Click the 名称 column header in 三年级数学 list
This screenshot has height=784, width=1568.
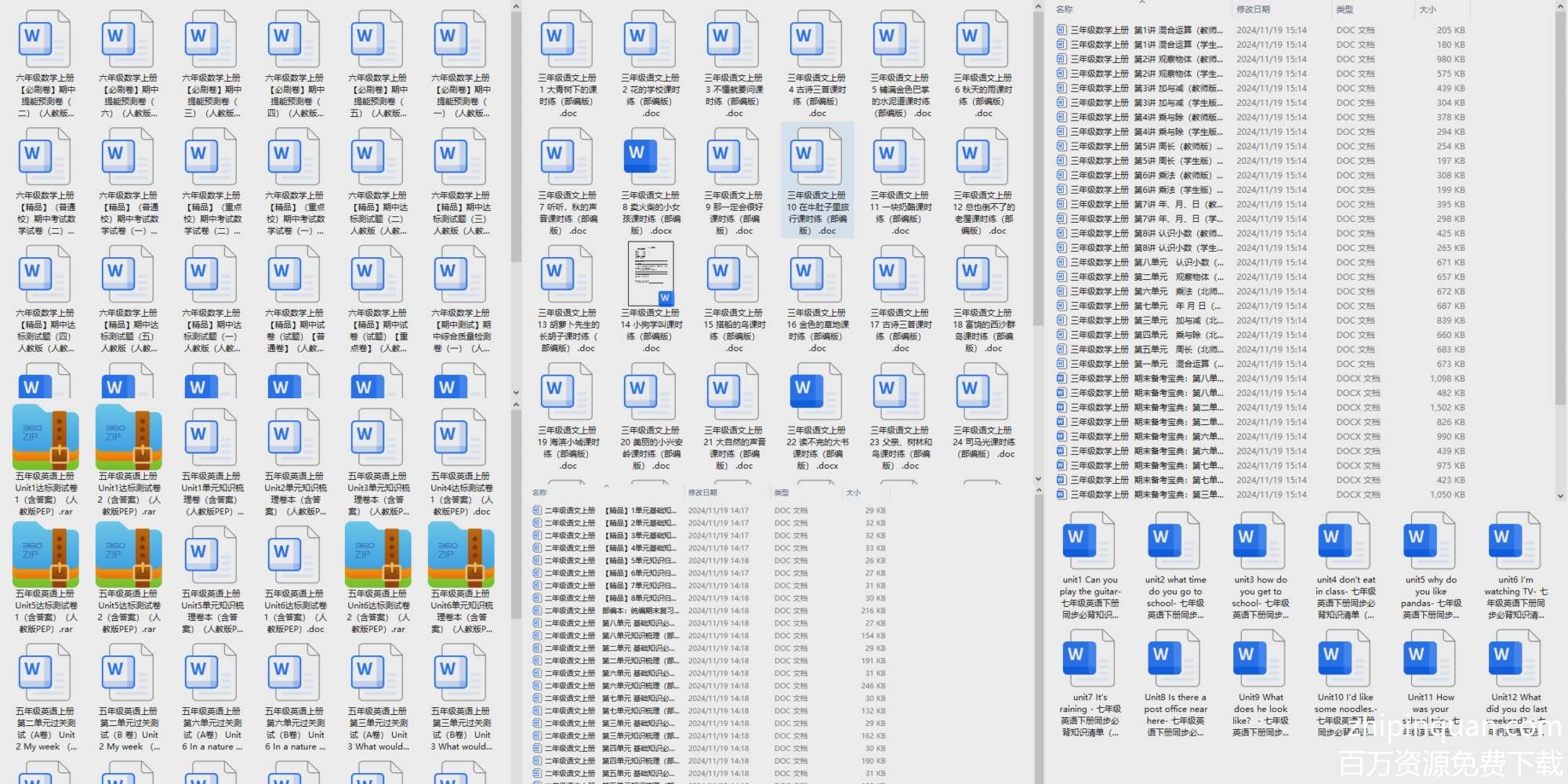point(1064,9)
